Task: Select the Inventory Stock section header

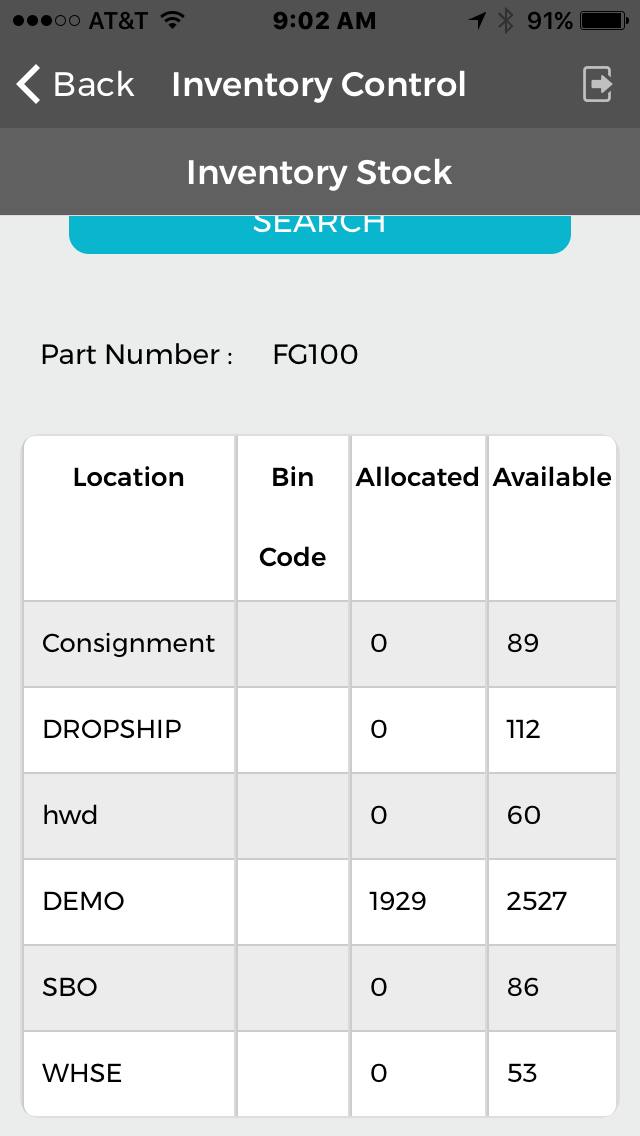Action: coord(320,172)
